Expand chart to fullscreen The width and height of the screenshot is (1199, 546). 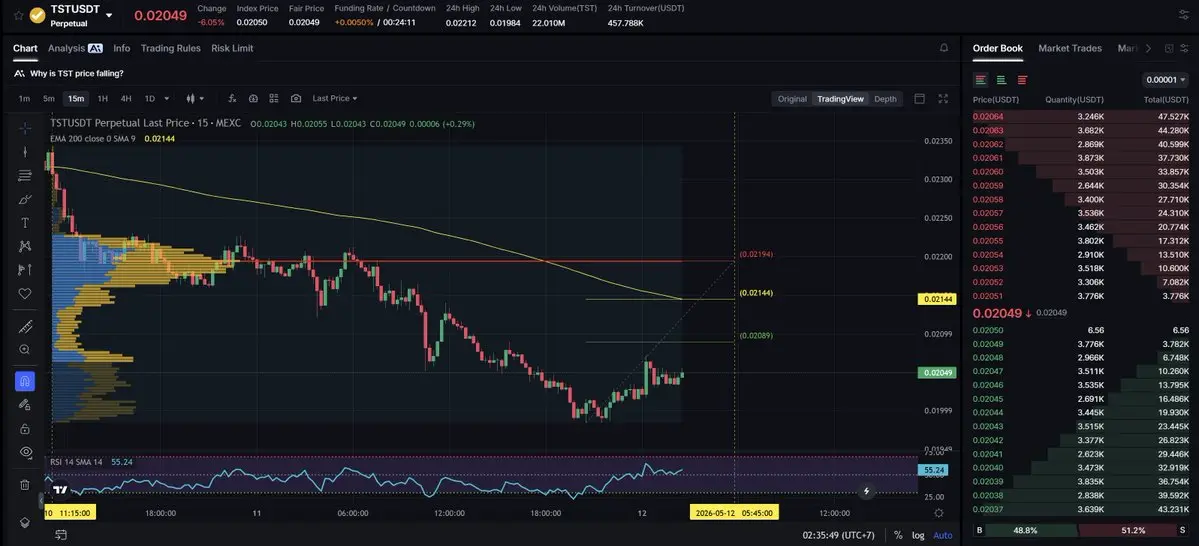pyautogui.click(x=943, y=99)
